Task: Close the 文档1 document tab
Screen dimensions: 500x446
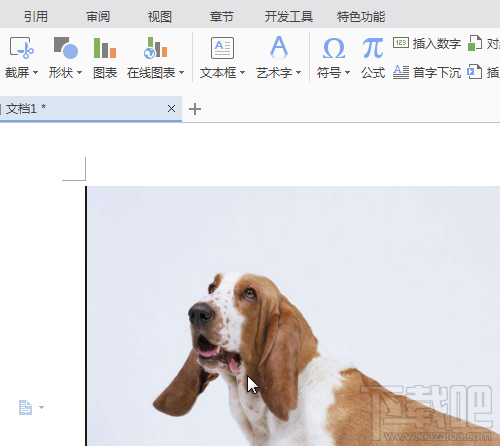Action: click(x=171, y=109)
